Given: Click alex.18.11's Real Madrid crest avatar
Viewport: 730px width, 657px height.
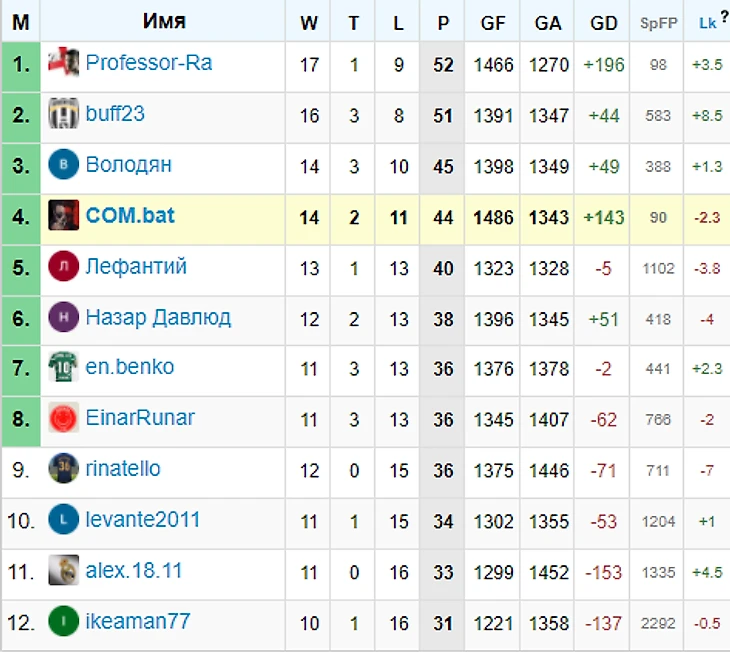Looking at the screenshot, I should click(x=63, y=570).
